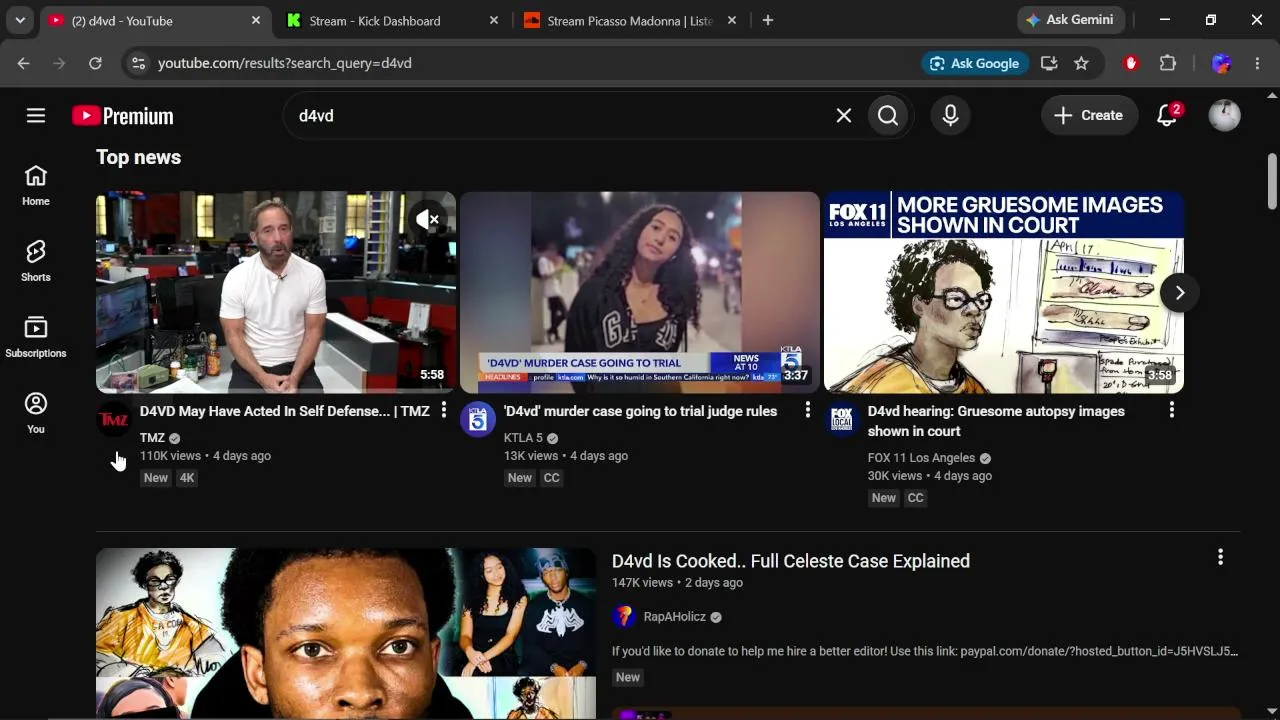1280x720 pixels.
Task: Play the FOX 11 gruesome images thumbnail
Action: [1004, 292]
